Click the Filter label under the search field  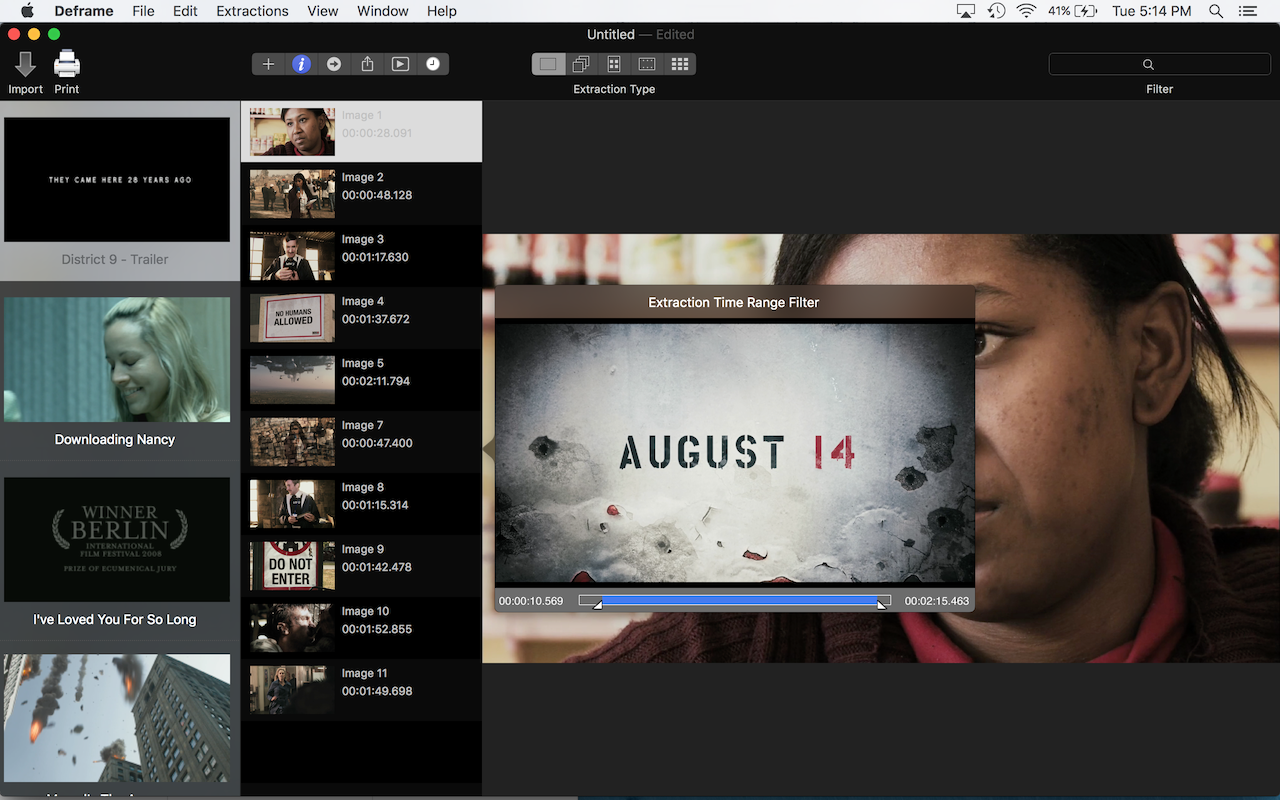[x=1160, y=89]
